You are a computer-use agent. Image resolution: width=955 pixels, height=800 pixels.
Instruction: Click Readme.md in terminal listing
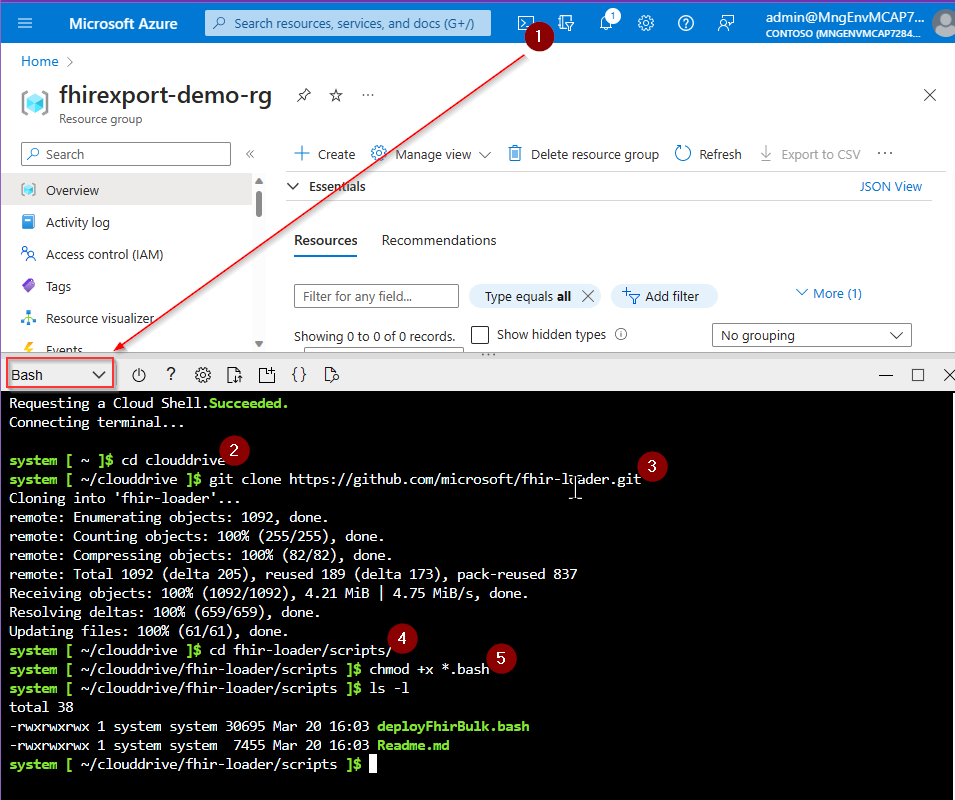pyautogui.click(x=413, y=745)
